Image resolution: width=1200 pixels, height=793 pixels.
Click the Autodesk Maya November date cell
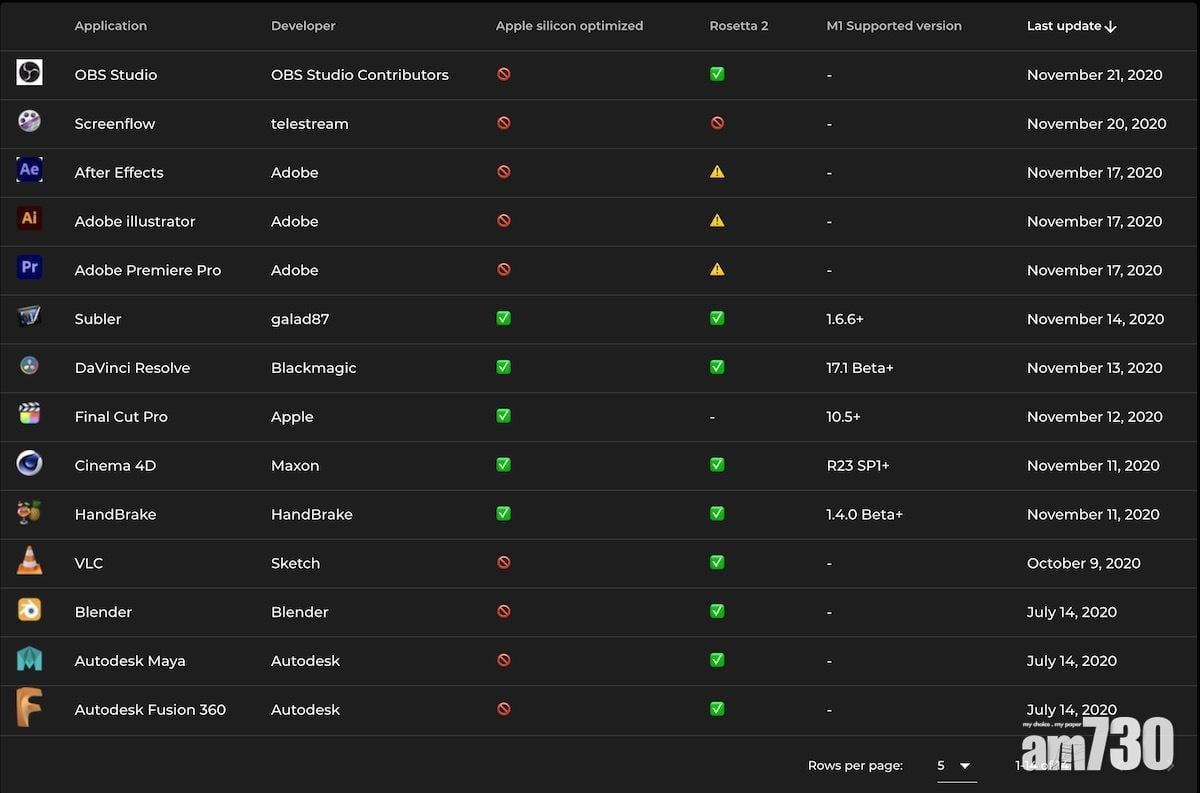pos(1071,661)
